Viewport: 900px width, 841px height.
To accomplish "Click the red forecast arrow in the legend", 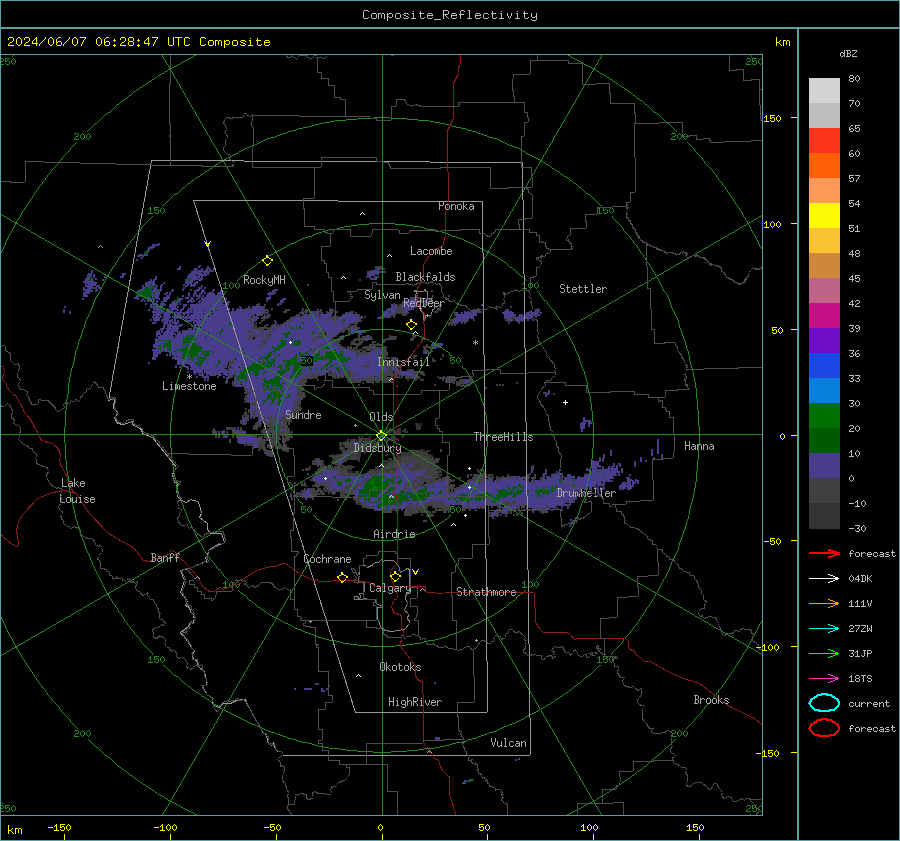I will tap(824, 553).
